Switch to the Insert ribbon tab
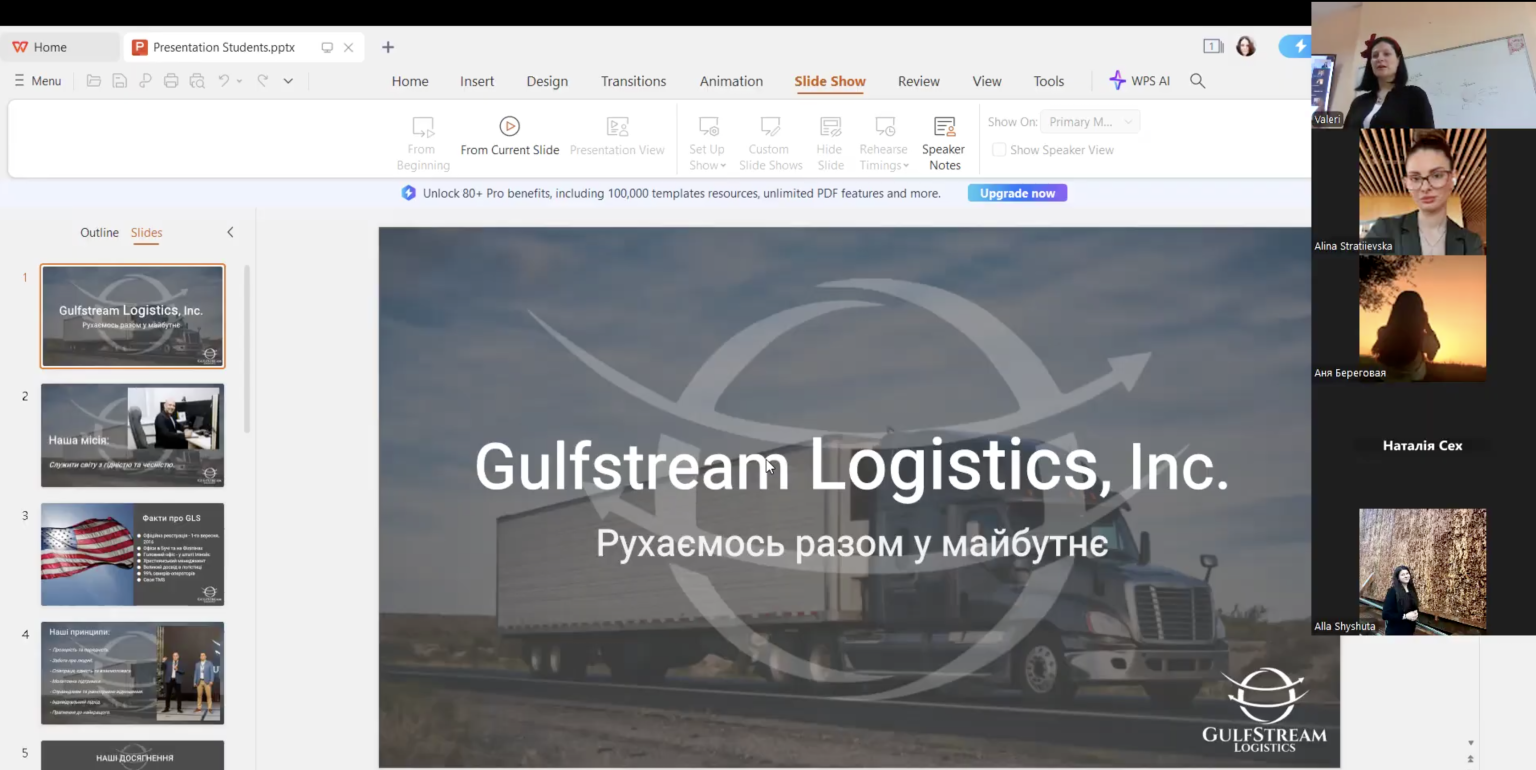This screenshot has height=770, width=1536. (x=477, y=81)
